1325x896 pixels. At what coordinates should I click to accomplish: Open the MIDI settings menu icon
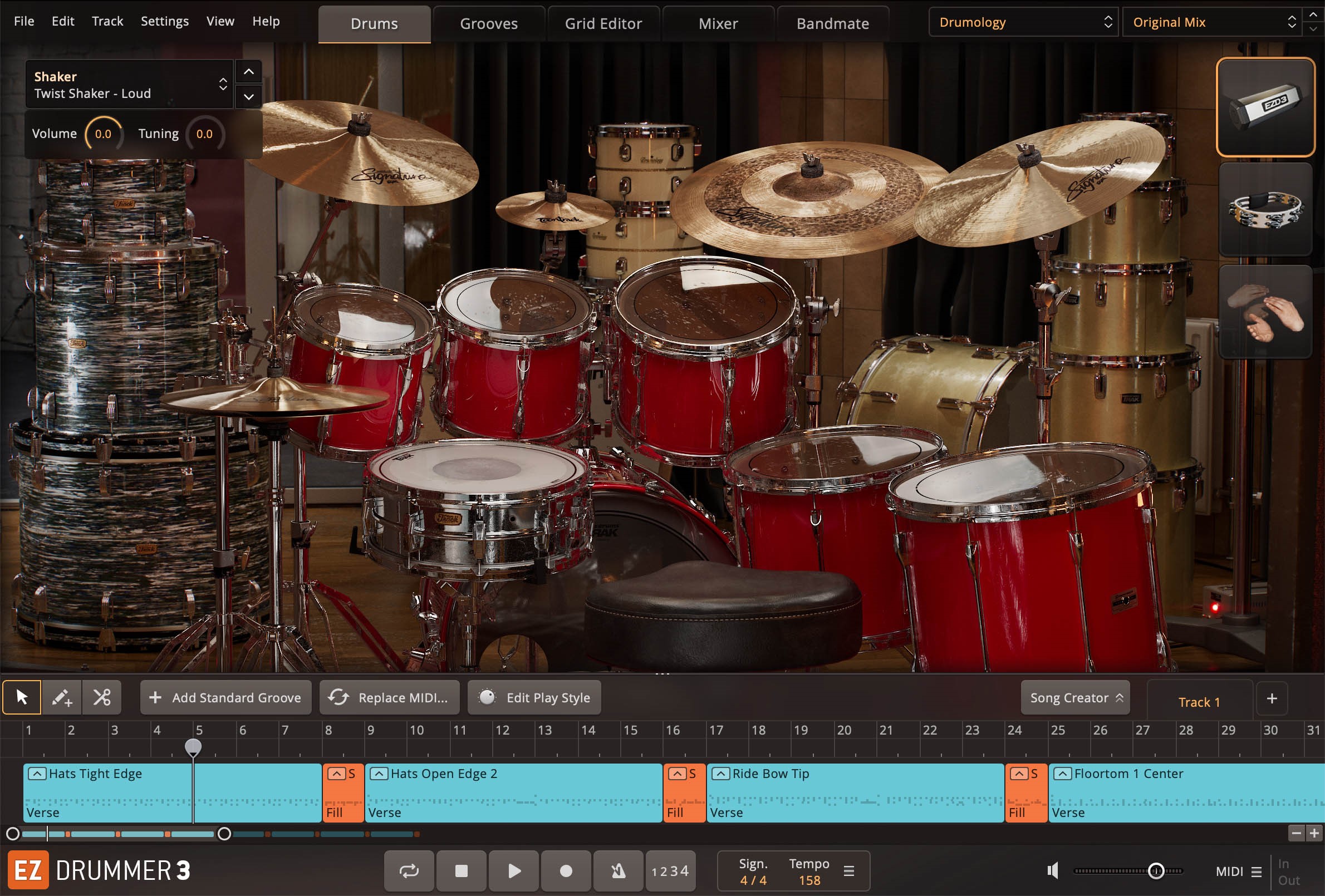1256,872
